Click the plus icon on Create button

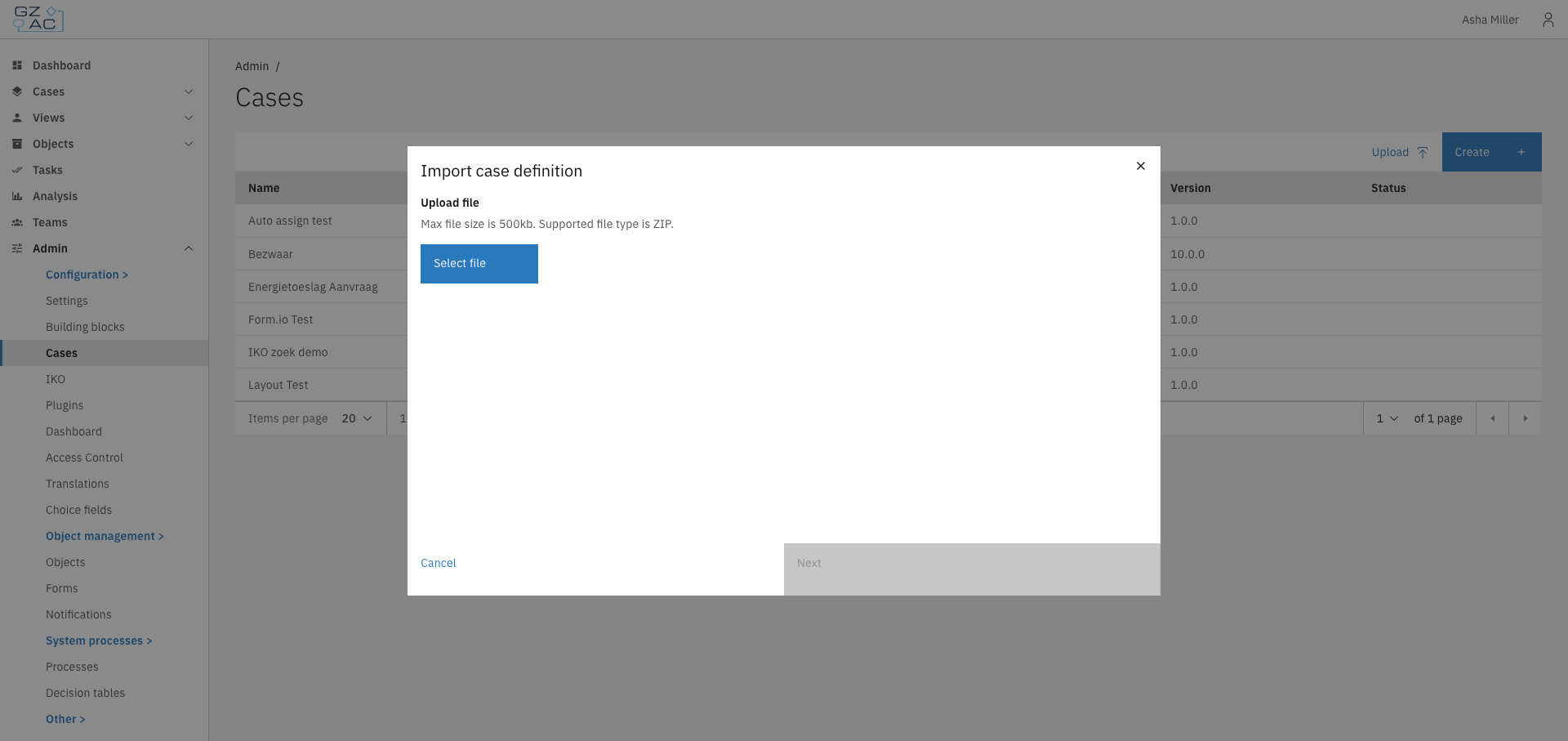point(1521,152)
